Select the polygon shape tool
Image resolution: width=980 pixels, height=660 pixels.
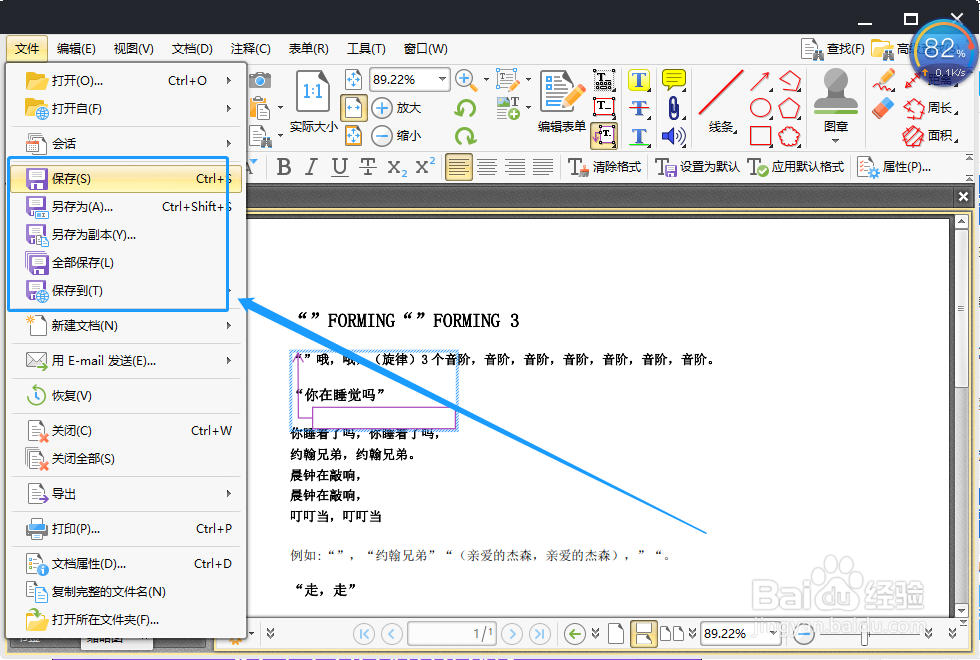[x=789, y=108]
